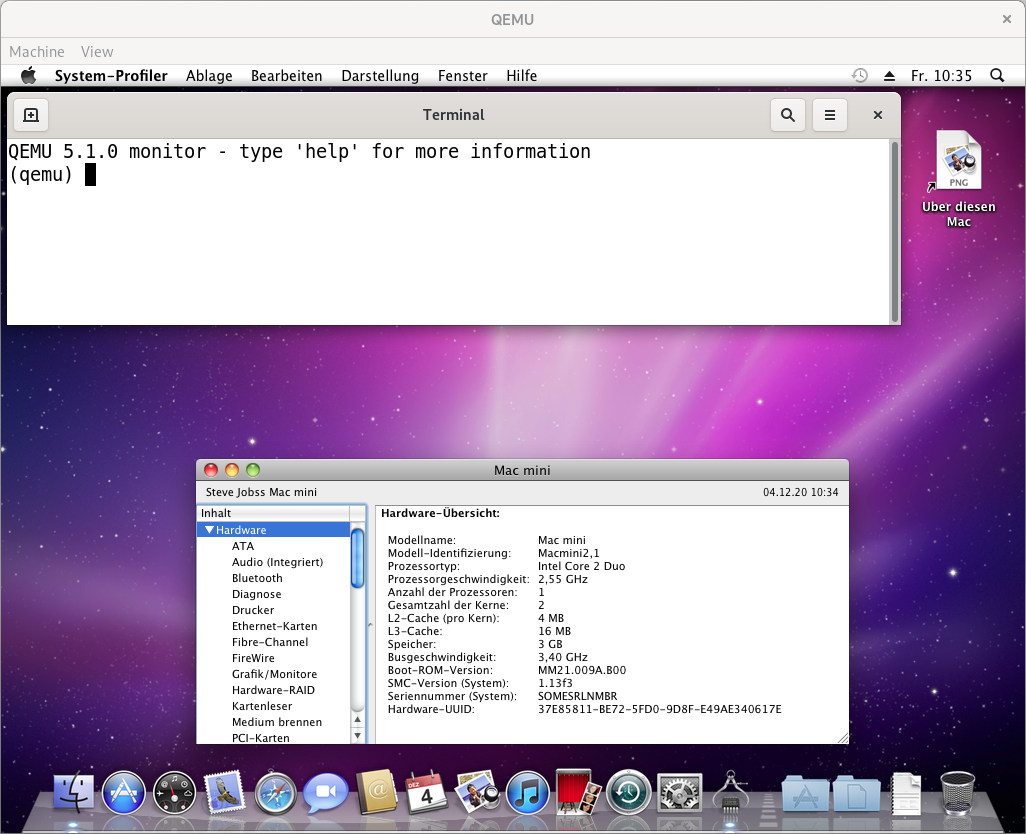This screenshot has height=834, width=1026.
Task: Open the System-Profiler application menu
Action: pos(111,76)
